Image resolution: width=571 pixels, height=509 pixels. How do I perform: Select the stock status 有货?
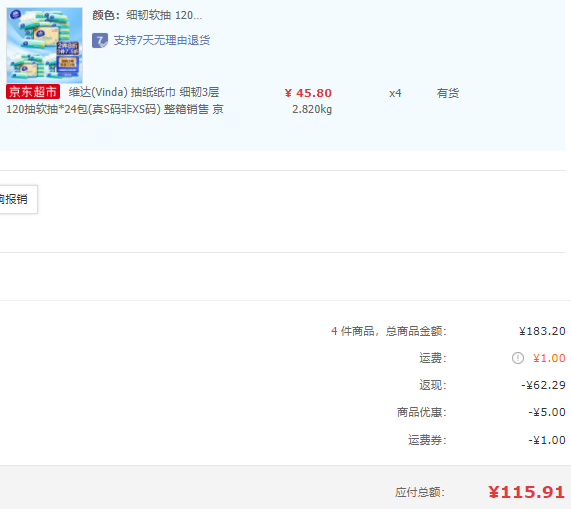(x=448, y=94)
